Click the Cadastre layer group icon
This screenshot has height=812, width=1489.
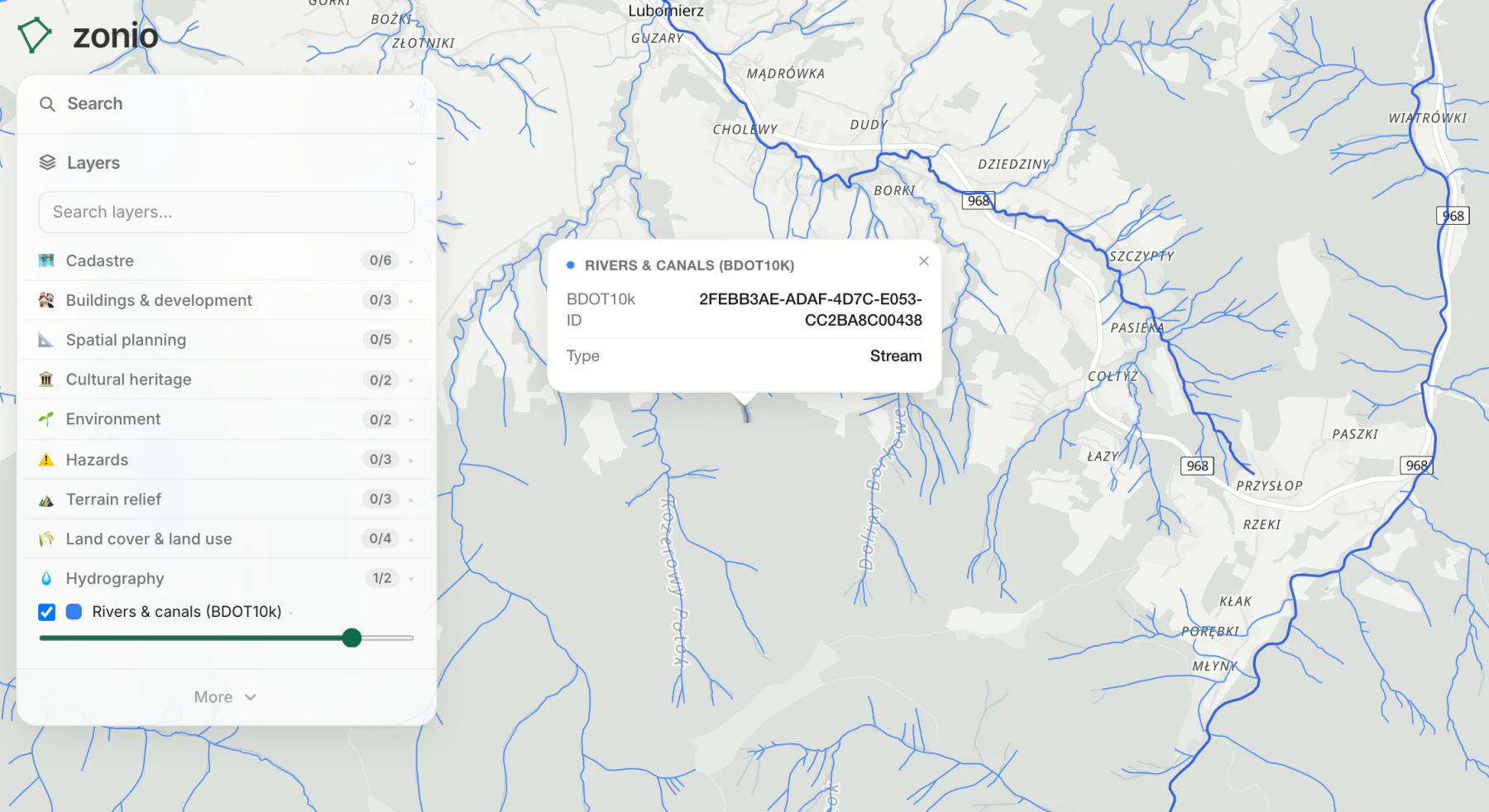click(x=46, y=260)
